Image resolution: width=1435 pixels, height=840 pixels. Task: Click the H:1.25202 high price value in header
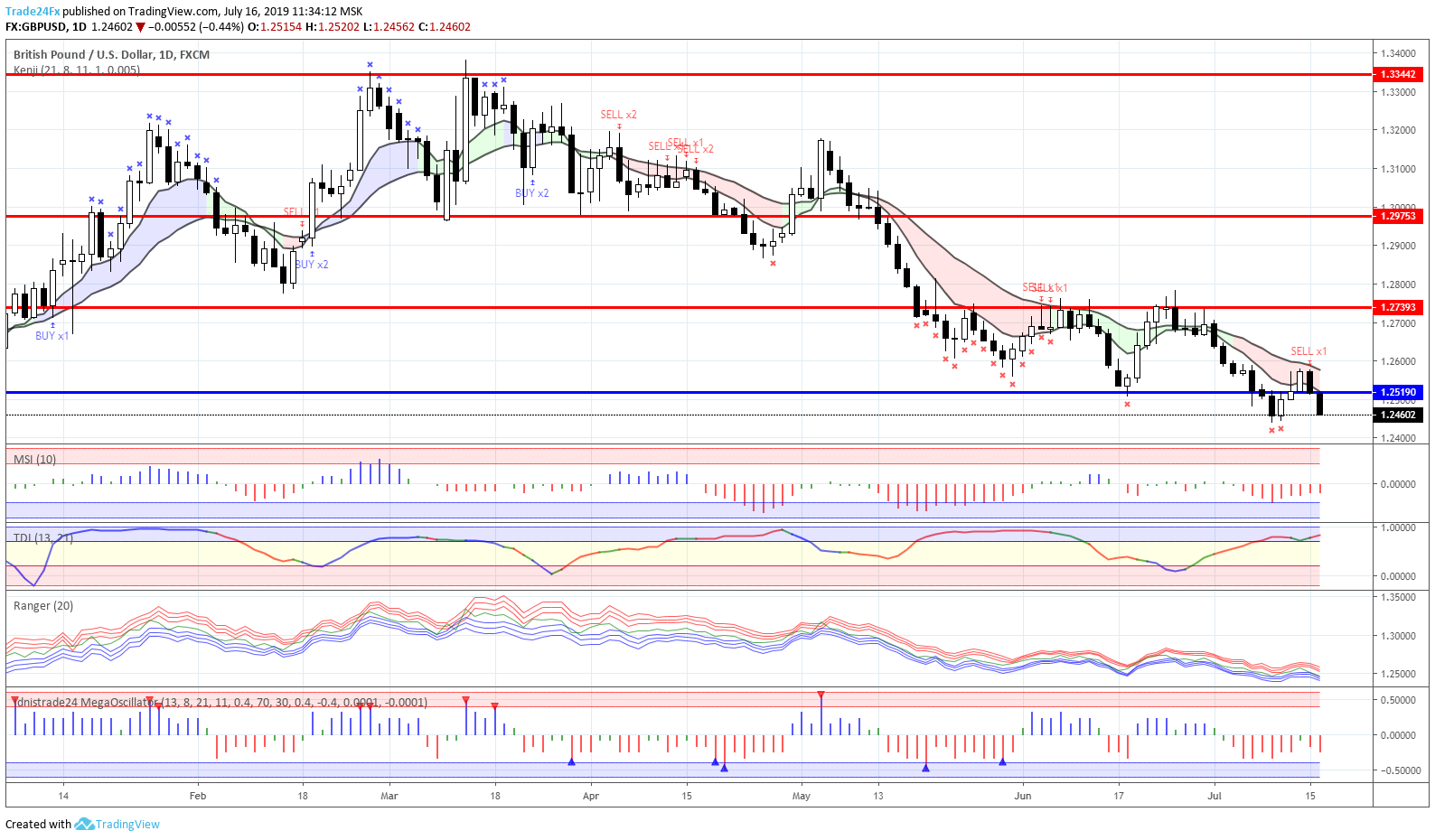tap(333, 27)
